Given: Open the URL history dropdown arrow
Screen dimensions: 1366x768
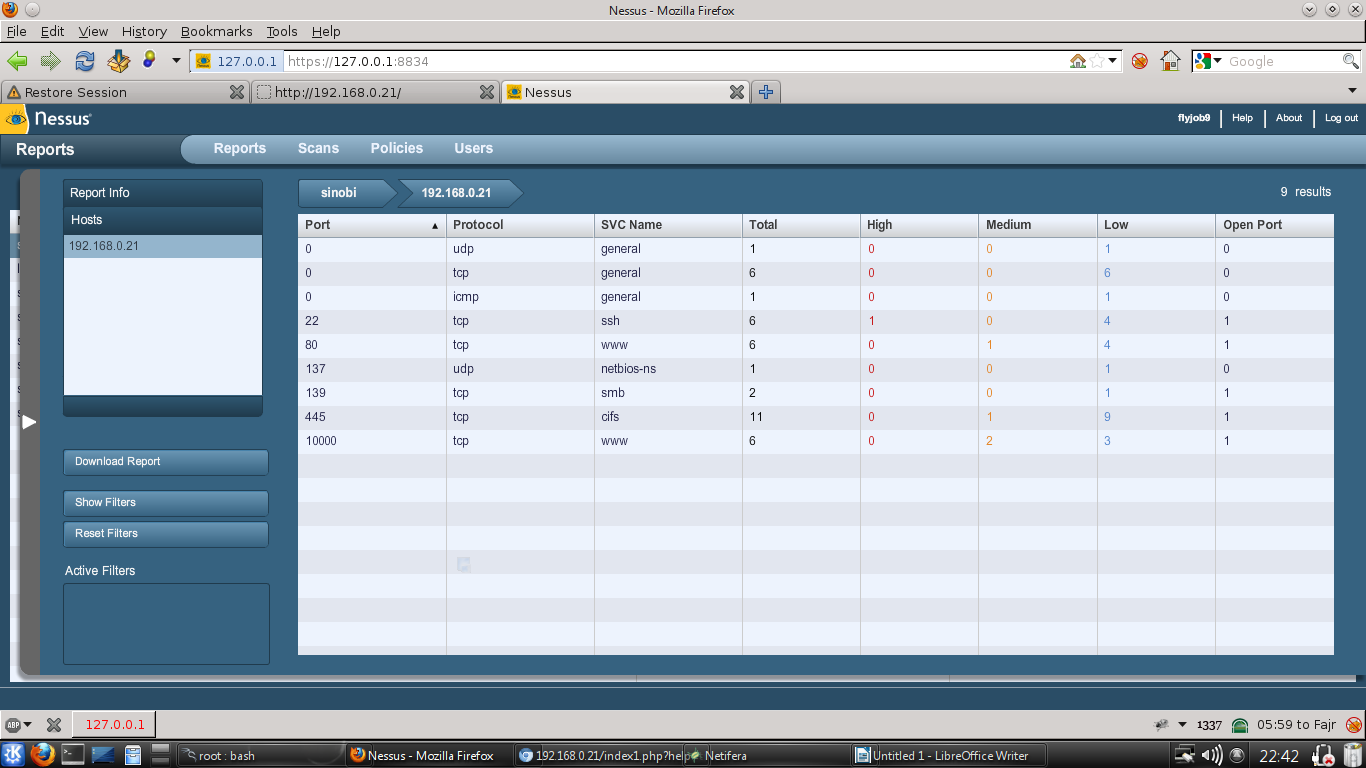Looking at the screenshot, I should pyautogui.click(x=1113, y=61).
